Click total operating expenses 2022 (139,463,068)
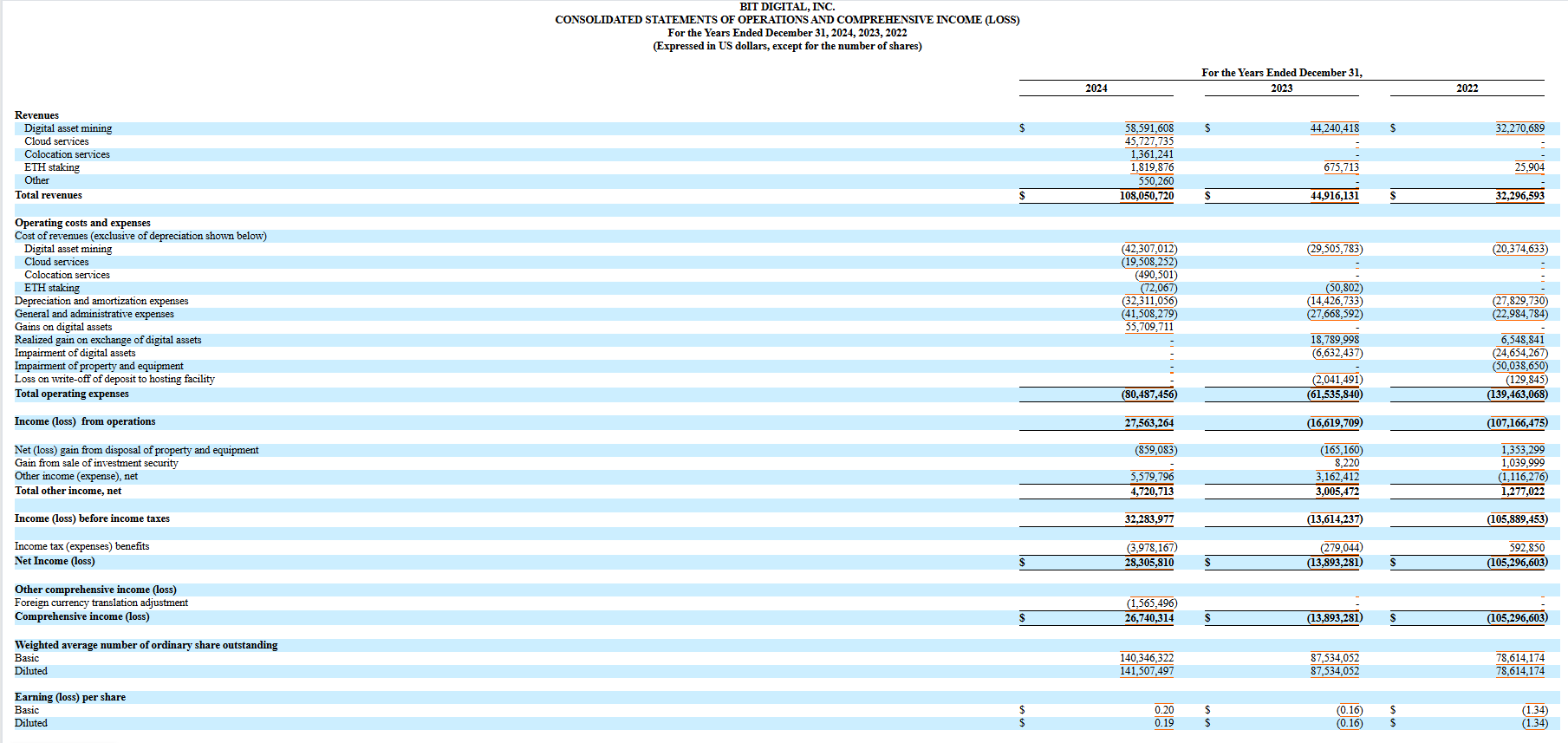 coord(1518,394)
